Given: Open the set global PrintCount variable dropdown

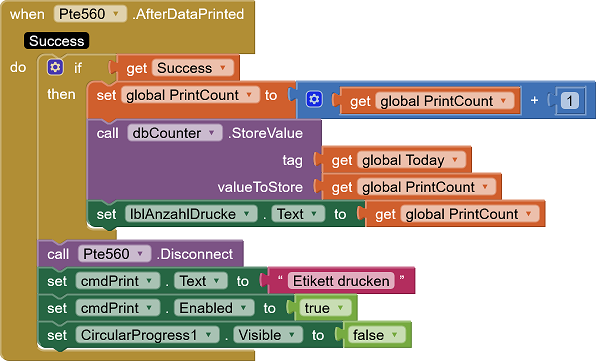Looking at the screenshot, I should click(190, 95).
